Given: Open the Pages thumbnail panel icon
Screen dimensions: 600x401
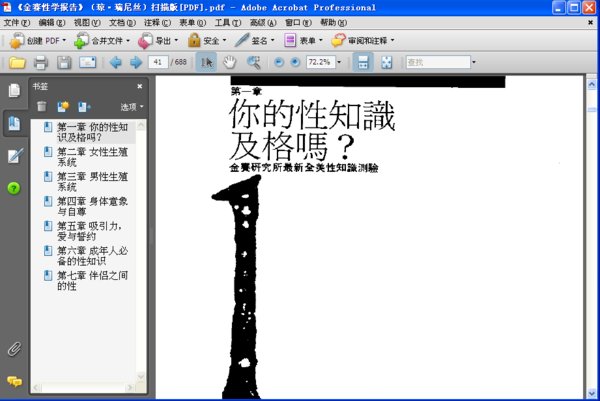Looking at the screenshot, I should pos(14,91).
